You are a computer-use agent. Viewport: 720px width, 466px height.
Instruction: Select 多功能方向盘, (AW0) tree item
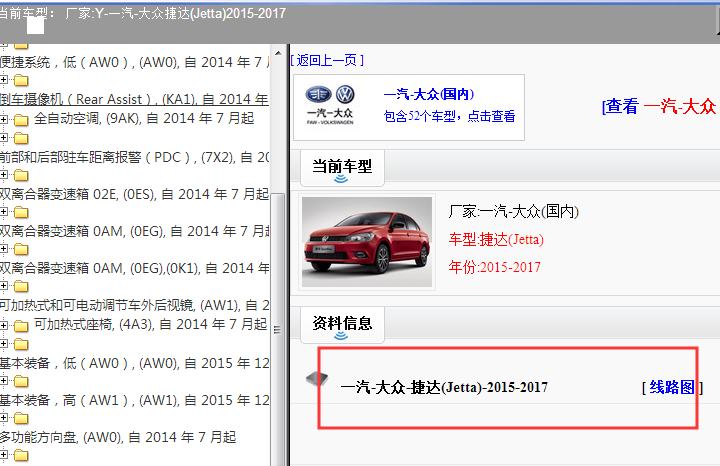click(118, 437)
